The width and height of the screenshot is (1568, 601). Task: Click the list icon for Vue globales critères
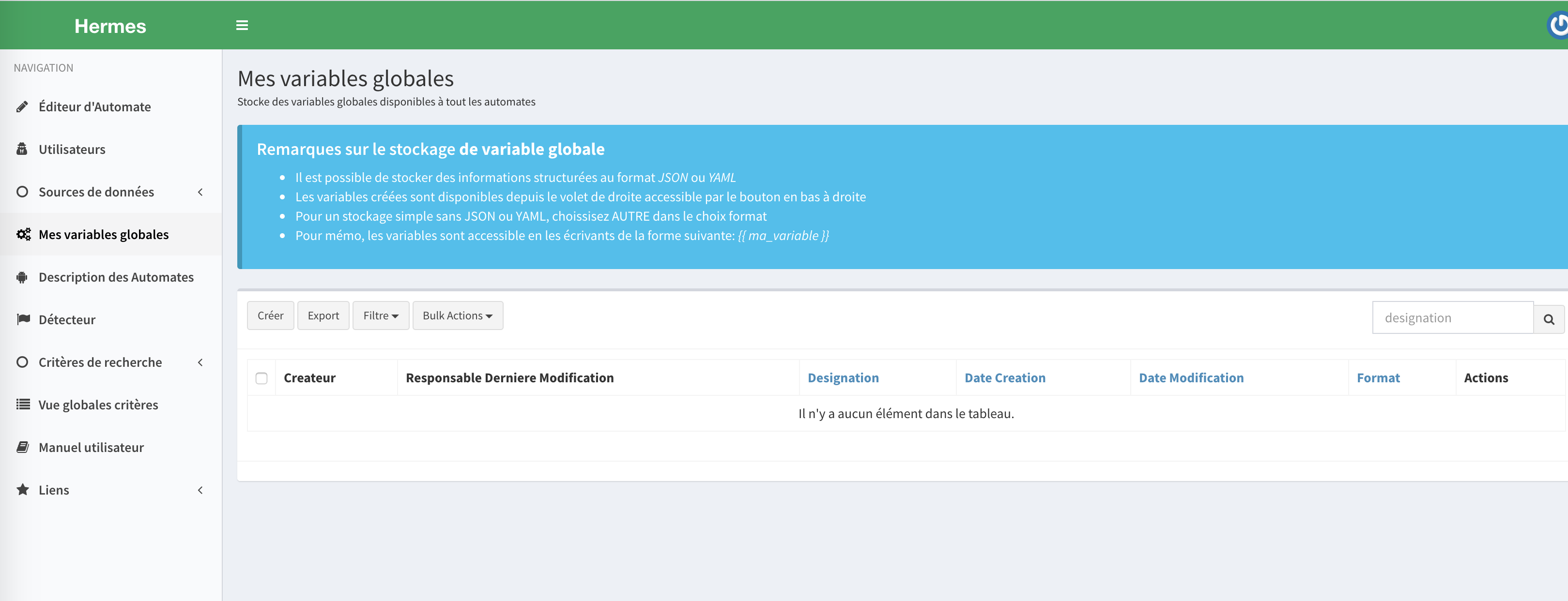point(23,405)
